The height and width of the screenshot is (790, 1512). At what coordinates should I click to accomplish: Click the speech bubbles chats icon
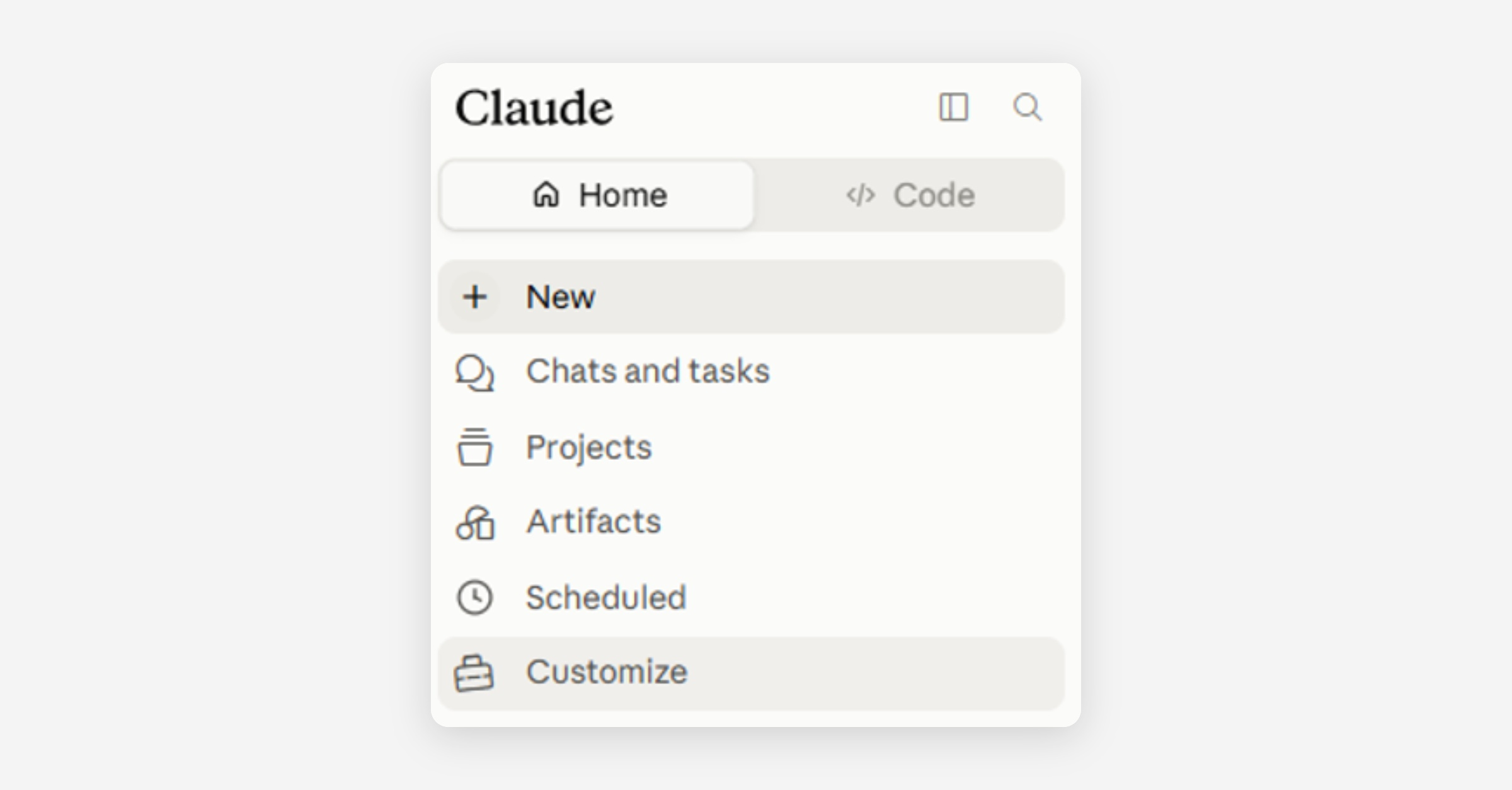coord(475,372)
